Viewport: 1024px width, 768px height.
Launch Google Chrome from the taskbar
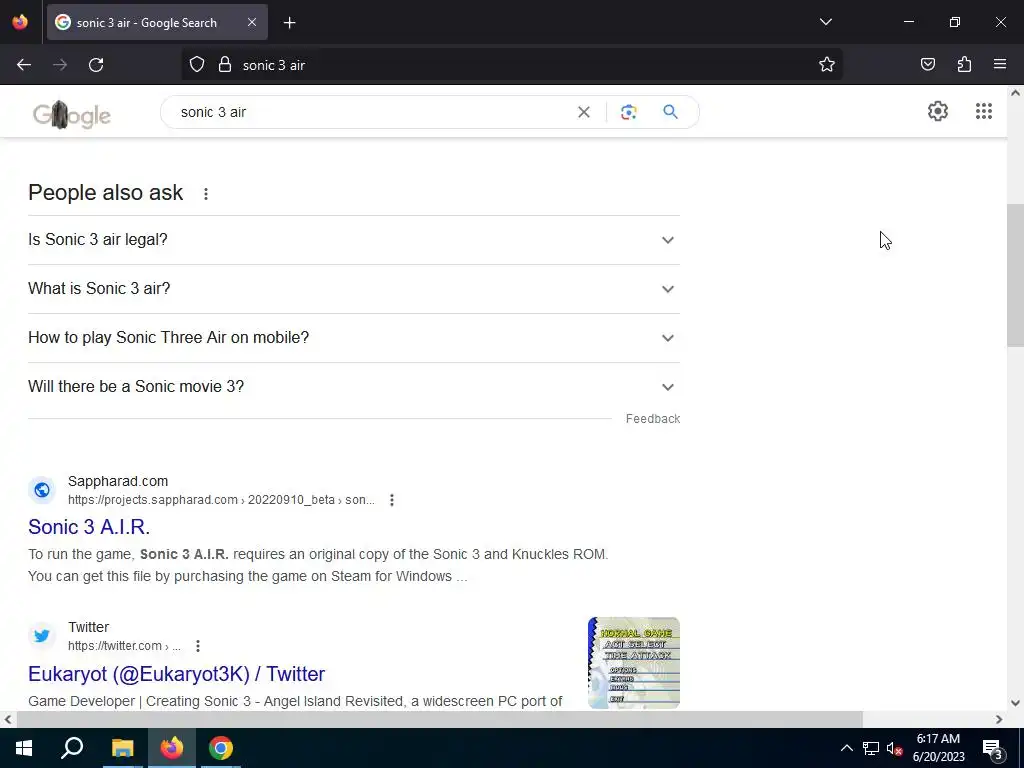pyautogui.click(x=221, y=748)
